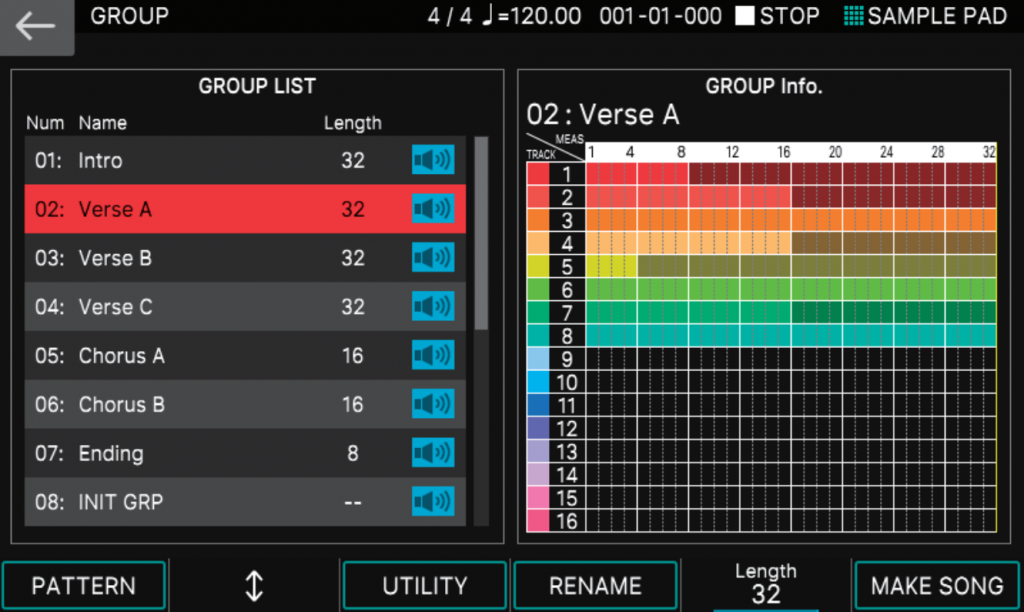Preview the Intro group with speaker icon
Screen dimensions: 1024x612
pos(433,160)
